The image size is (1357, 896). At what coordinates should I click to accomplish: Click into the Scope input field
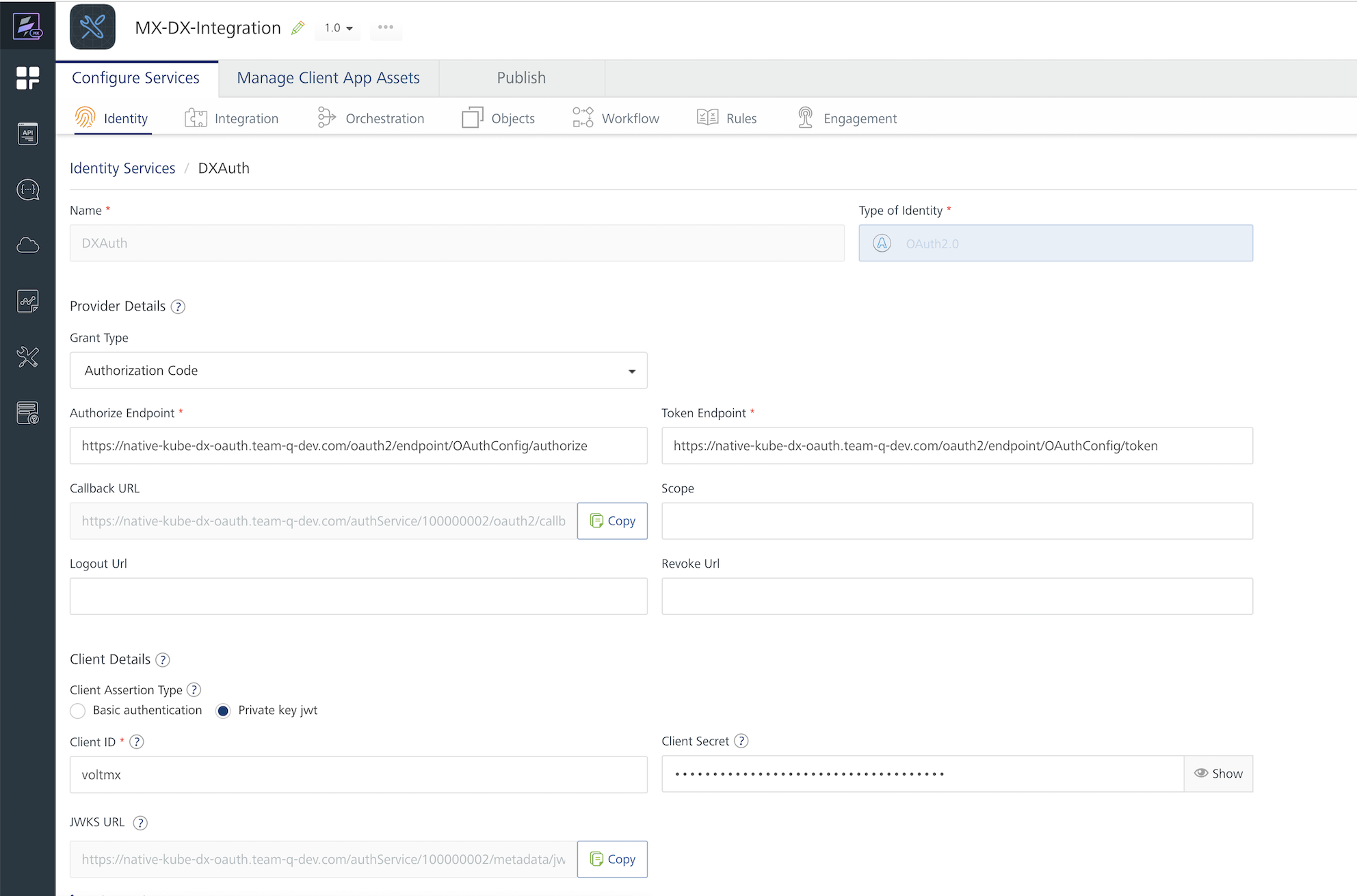pos(957,521)
